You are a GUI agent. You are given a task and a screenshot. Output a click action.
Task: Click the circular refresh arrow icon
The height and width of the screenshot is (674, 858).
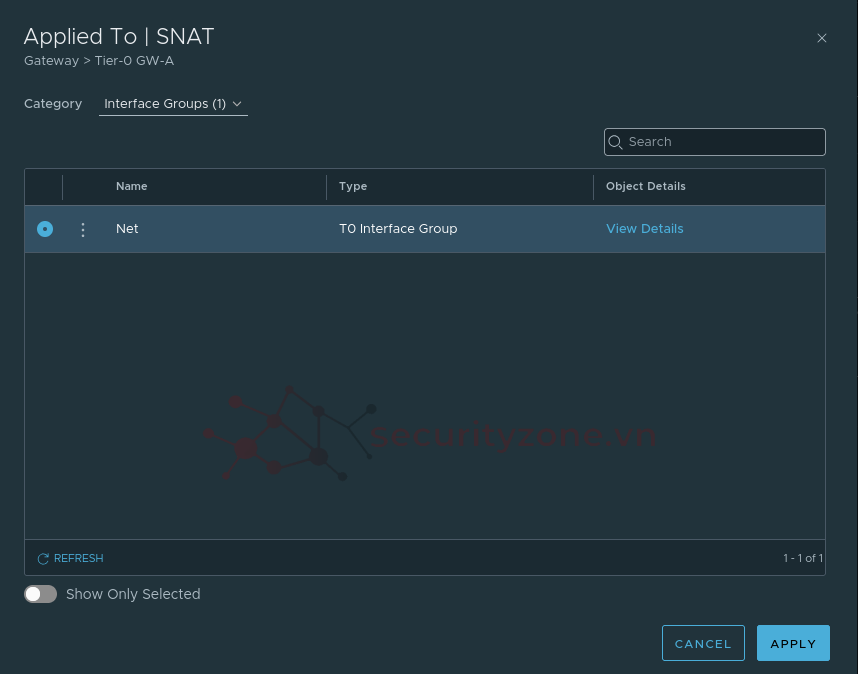(43, 559)
